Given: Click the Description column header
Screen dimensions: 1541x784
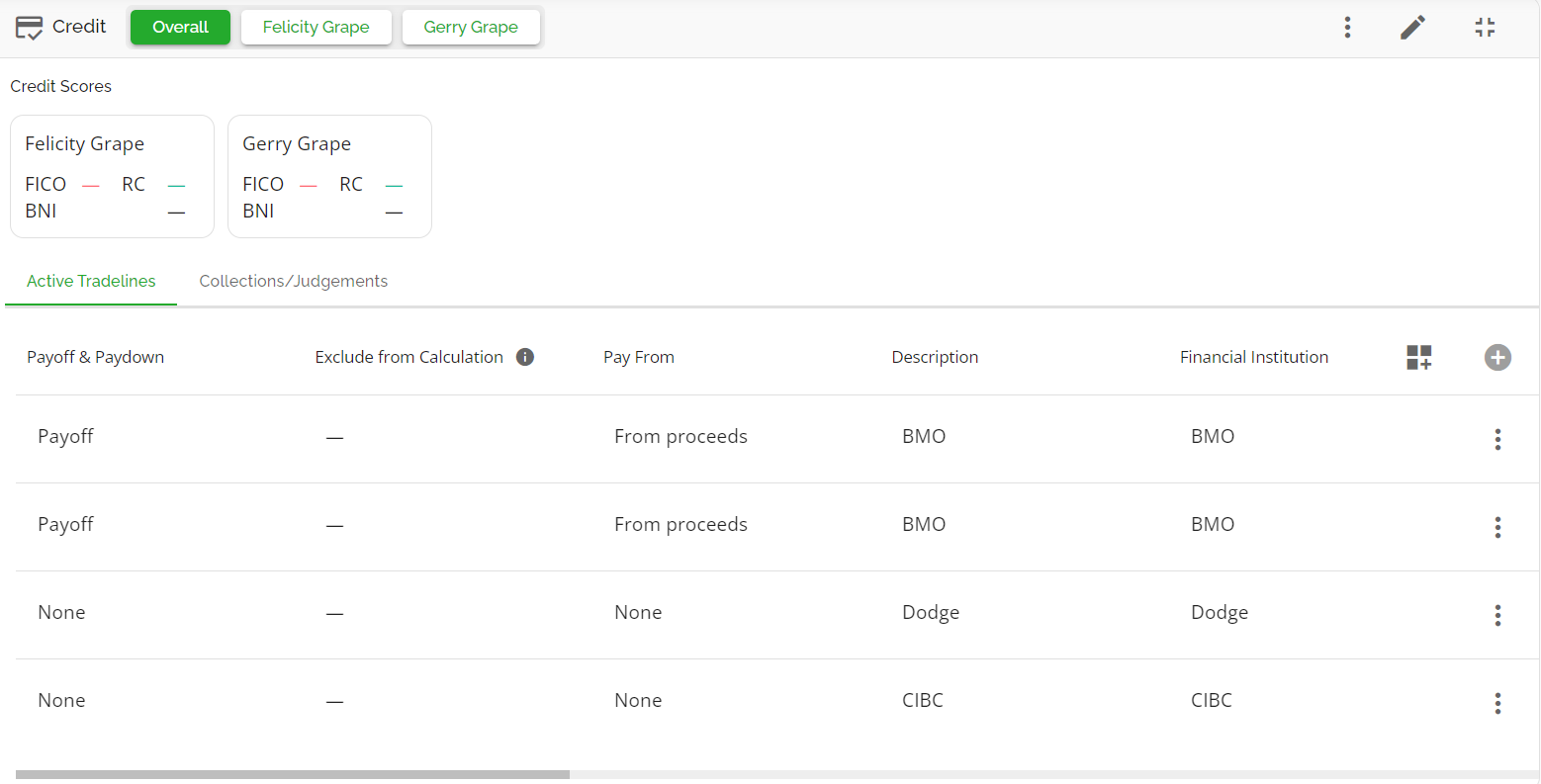Looking at the screenshot, I should point(935,357).
